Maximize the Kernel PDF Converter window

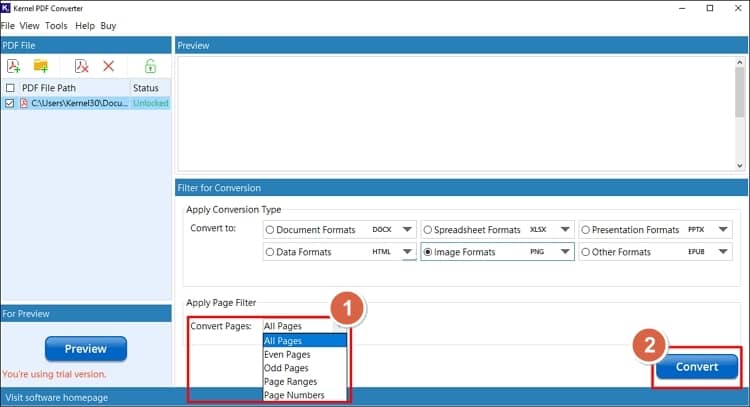click(710, 8)
